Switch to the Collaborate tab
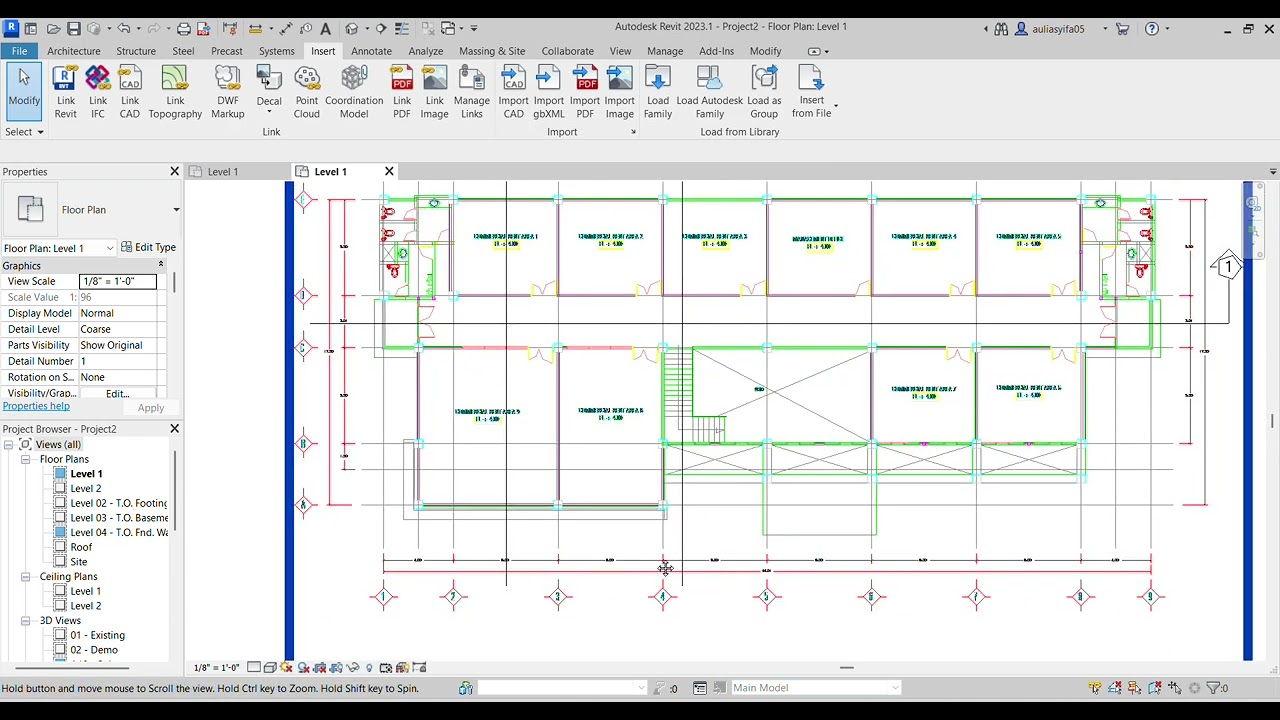 [x=567, y=51]
